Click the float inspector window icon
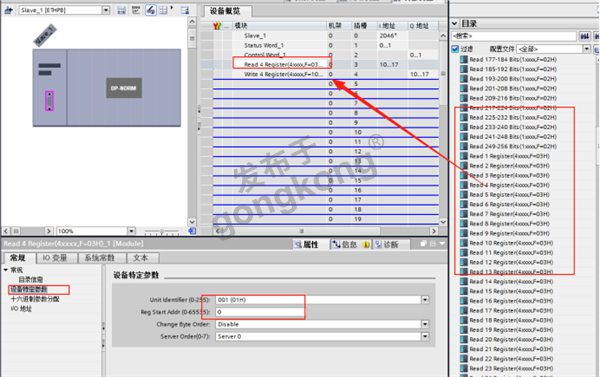 423,243
